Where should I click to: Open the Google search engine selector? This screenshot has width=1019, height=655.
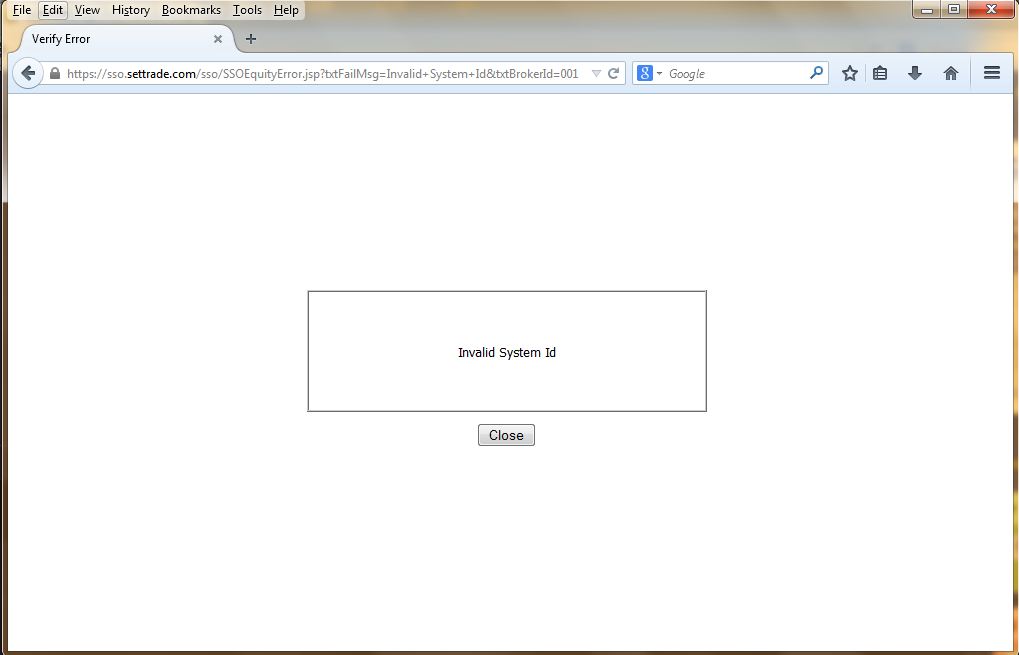[649, 73]
